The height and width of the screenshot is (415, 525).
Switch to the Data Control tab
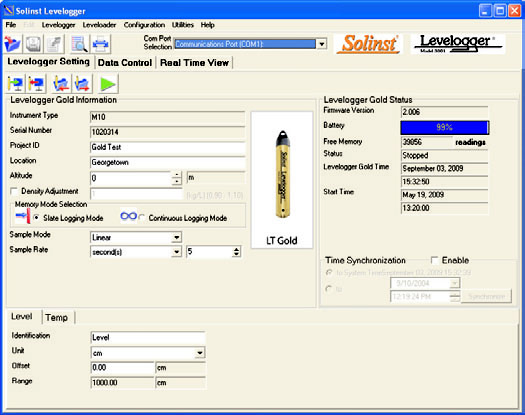[125, 63]
